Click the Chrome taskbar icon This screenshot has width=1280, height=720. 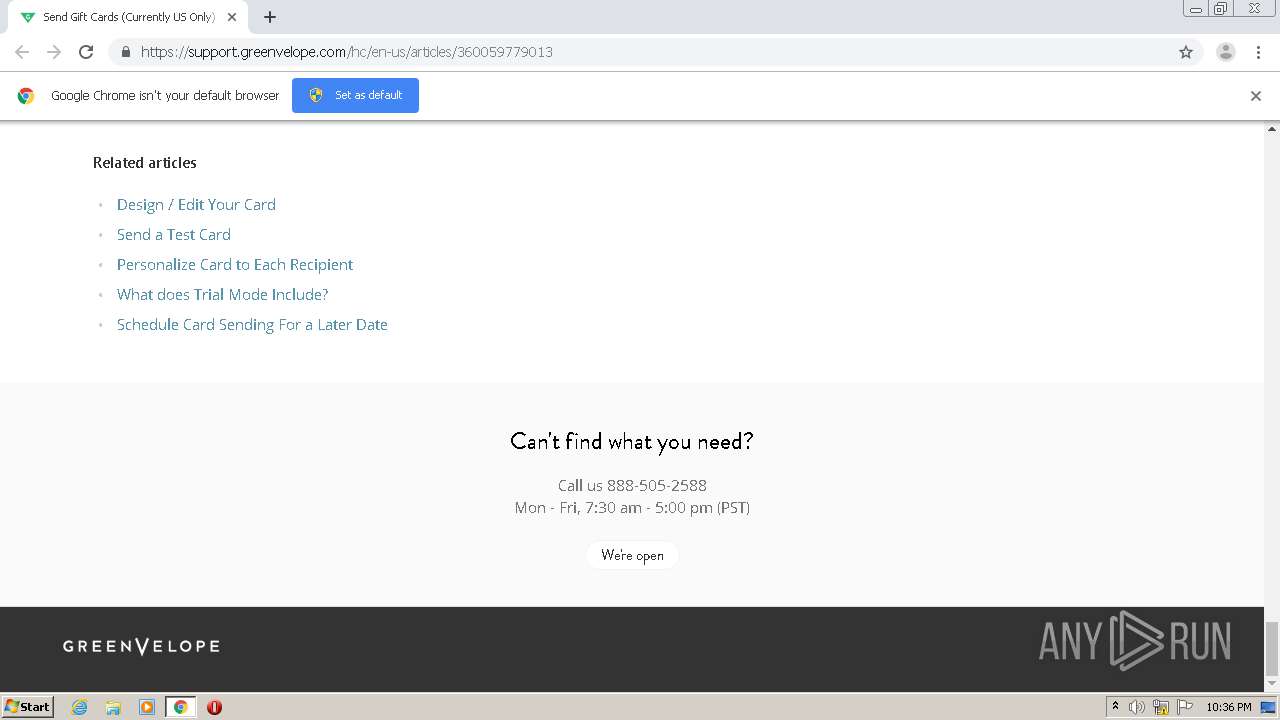pyautogui.click(x=180, y=707)
